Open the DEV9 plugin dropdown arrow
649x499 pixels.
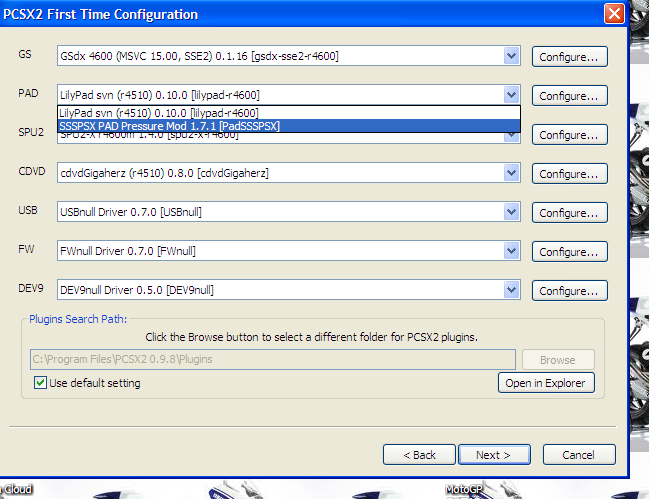tap(512, 290)
